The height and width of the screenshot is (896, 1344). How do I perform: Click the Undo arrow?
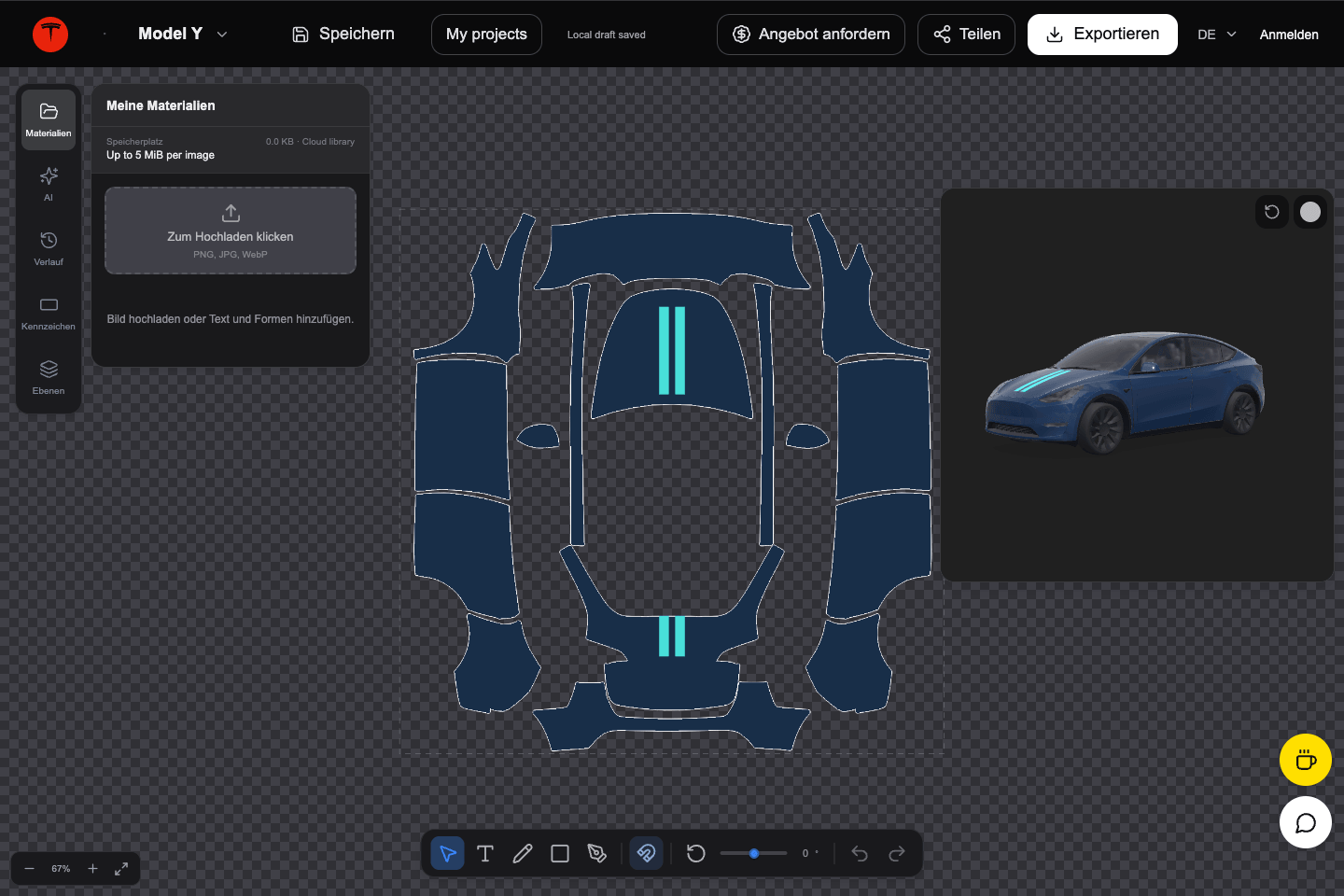tap(860, 853)
